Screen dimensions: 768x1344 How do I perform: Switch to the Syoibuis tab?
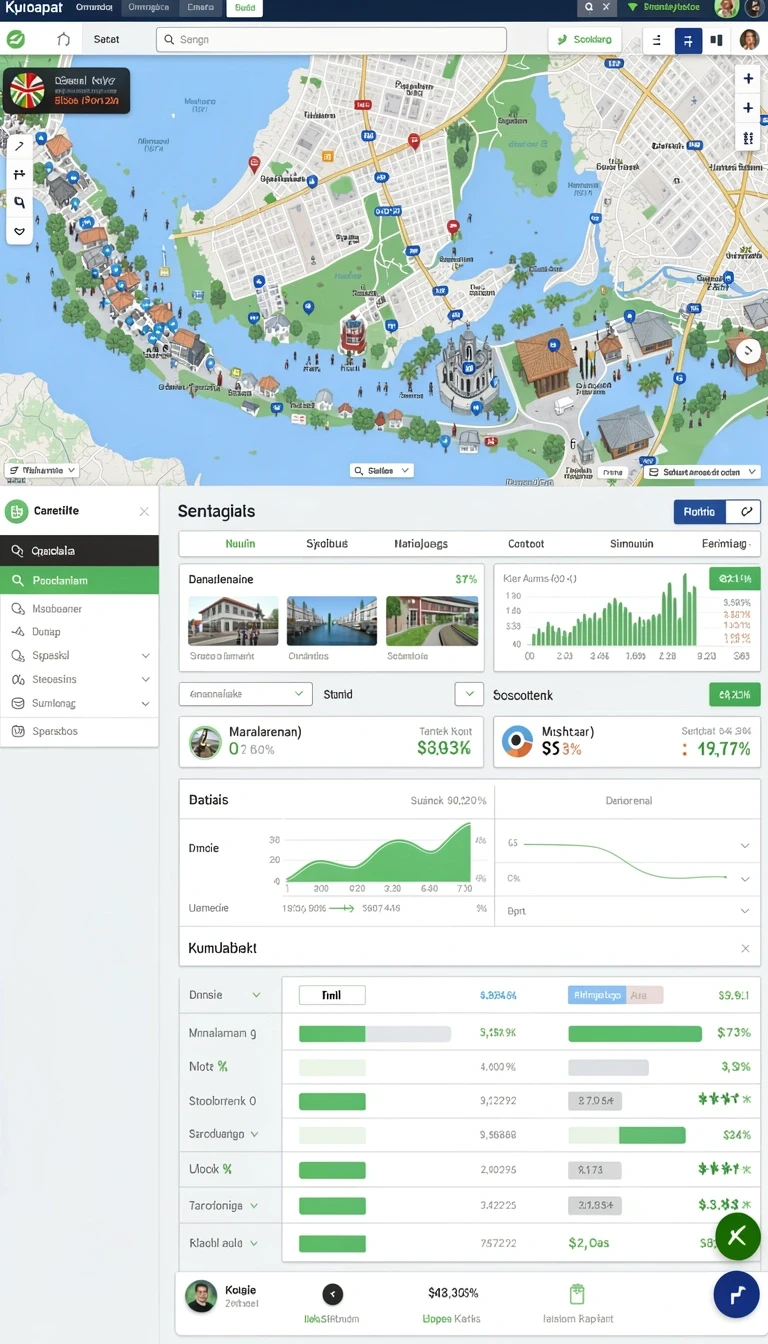coord(327,544)
